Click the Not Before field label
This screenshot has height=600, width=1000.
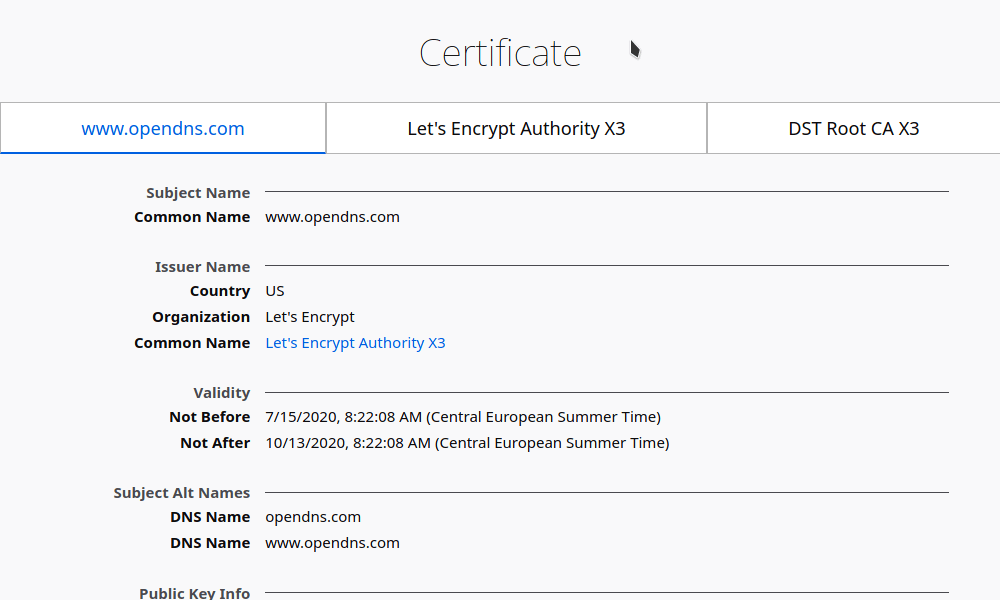210,417
